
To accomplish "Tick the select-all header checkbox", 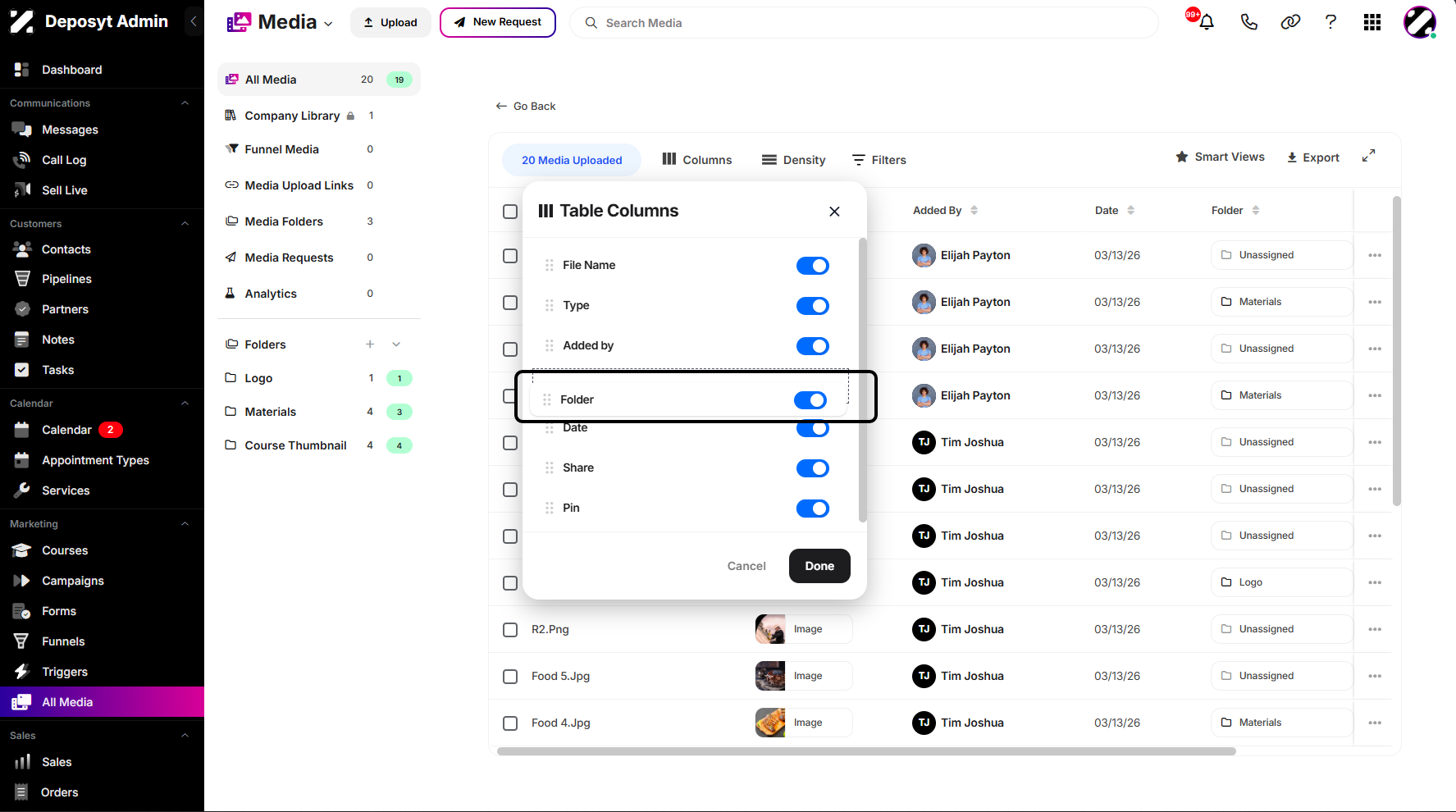I will coord(510,212).
